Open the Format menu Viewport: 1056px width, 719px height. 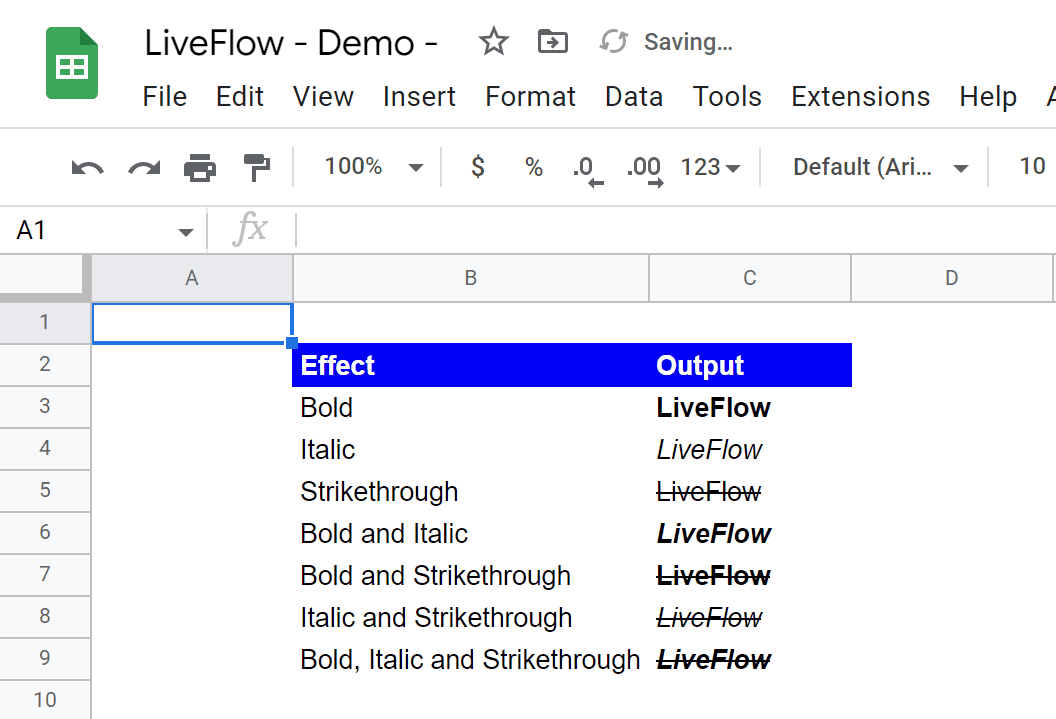coord(530,96)
